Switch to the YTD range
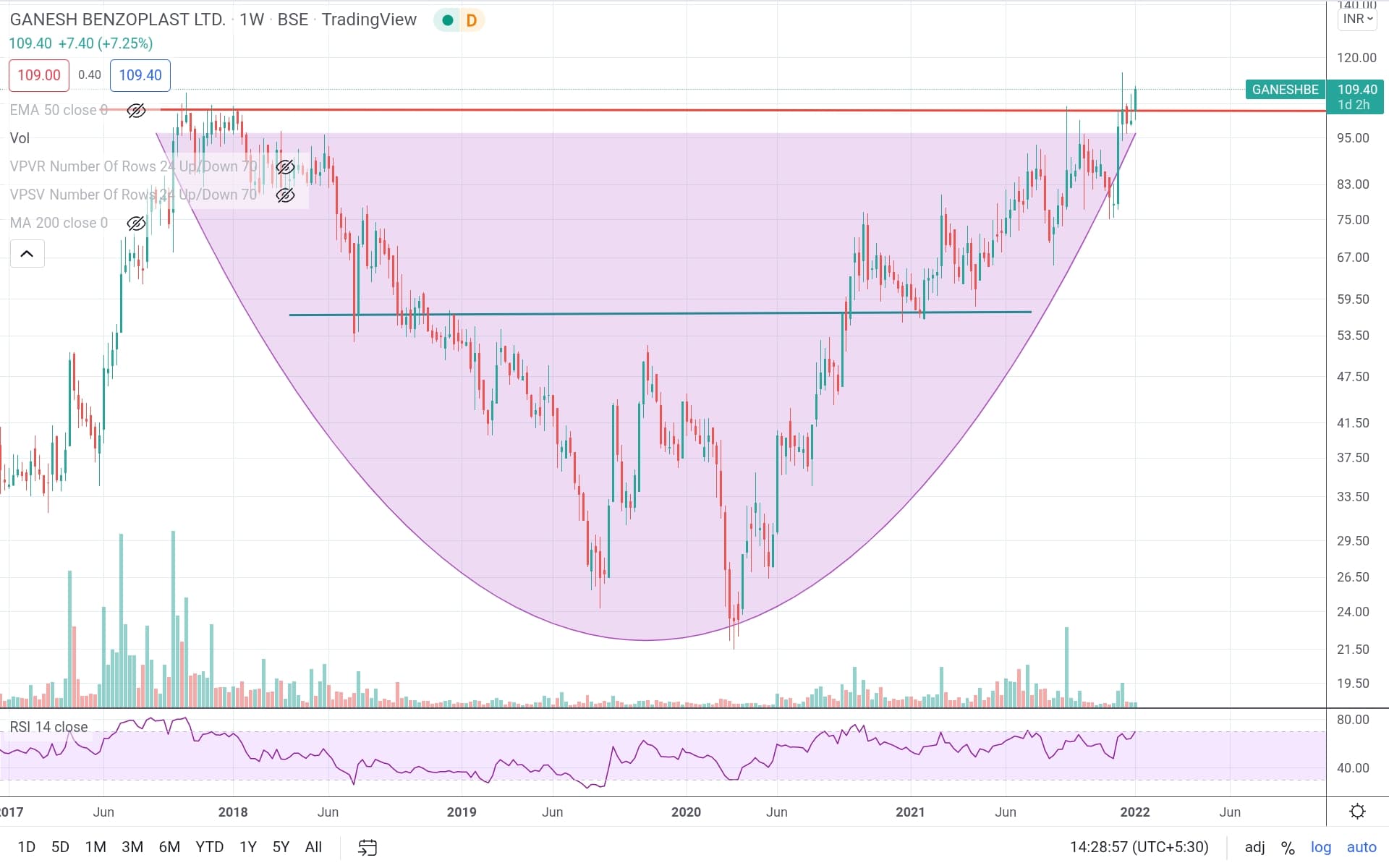Screen dimensions: 1389x868 coord(209,847)
